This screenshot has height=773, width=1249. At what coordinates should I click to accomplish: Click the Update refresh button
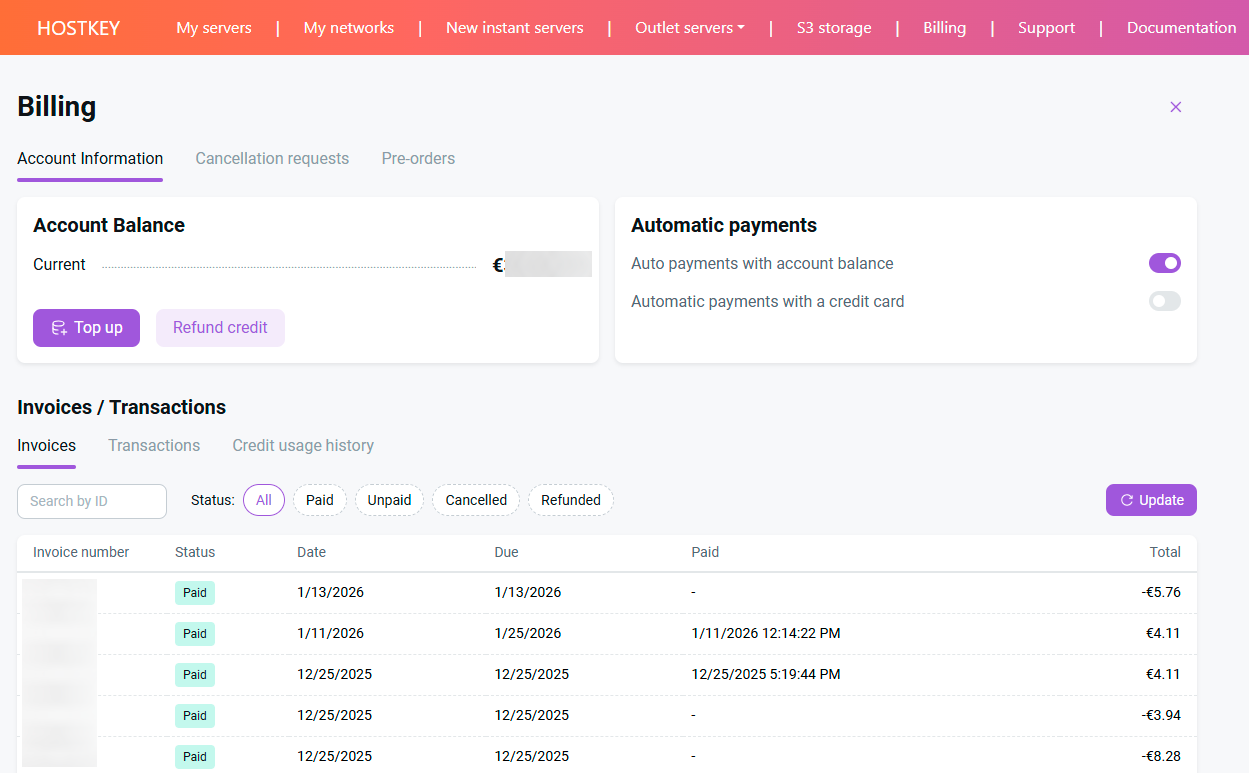(1150, 500)
